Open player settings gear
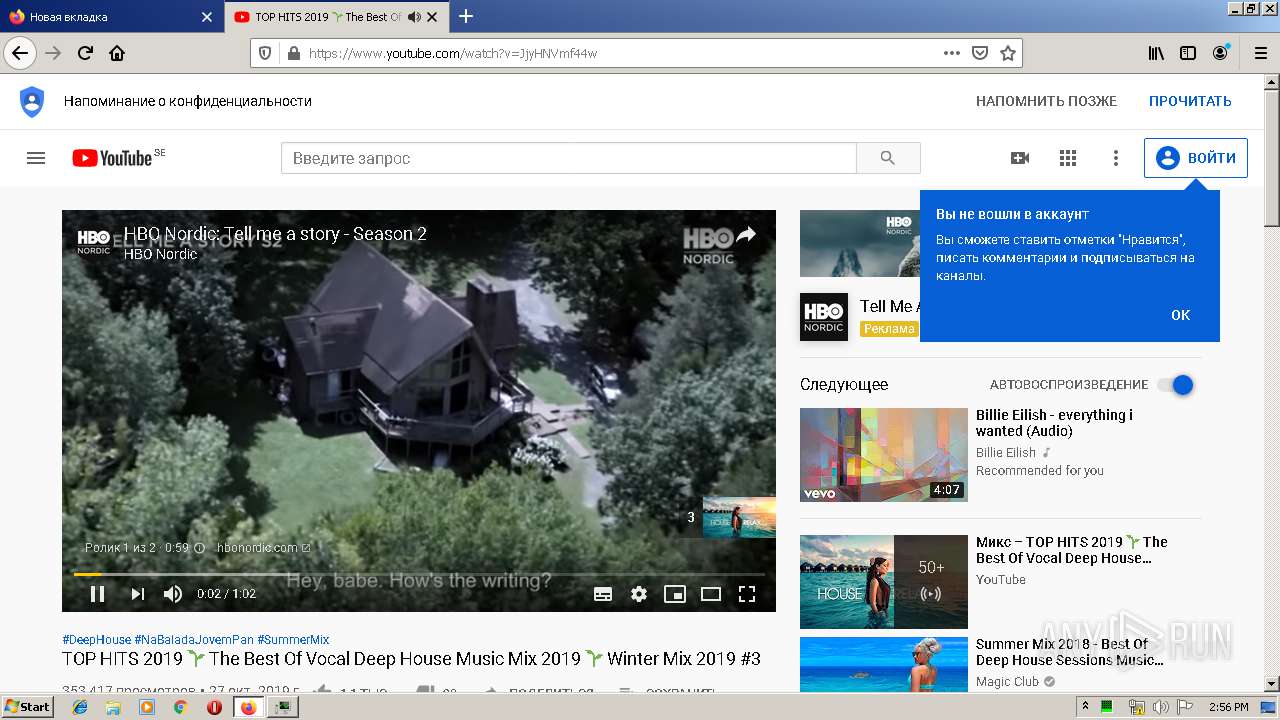Viewport: 1280px width, 720px height. 639,594
